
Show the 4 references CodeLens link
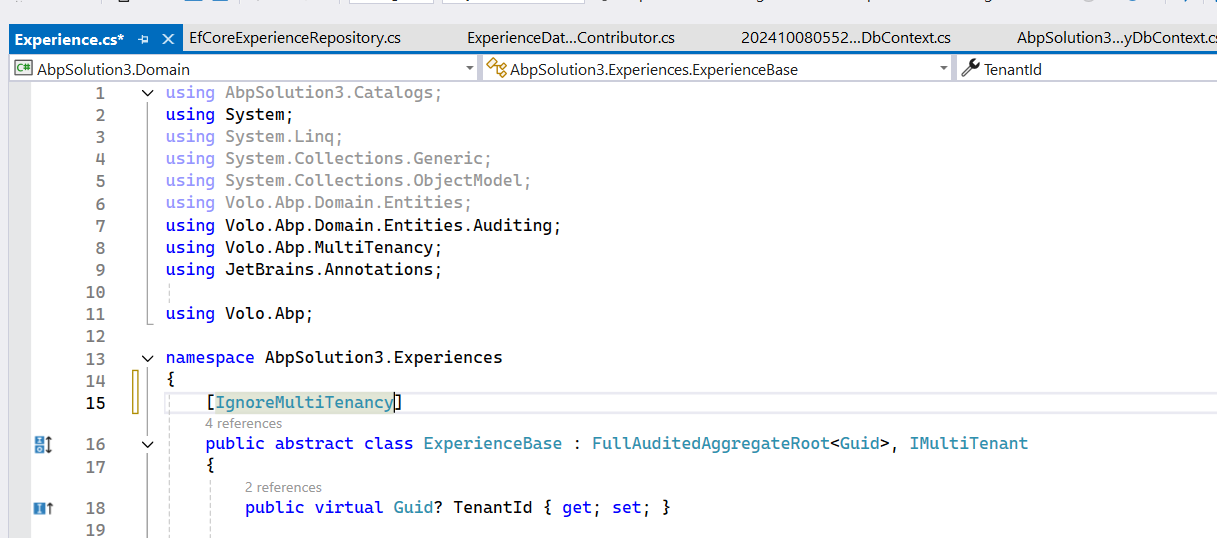[x=243, y=423]
